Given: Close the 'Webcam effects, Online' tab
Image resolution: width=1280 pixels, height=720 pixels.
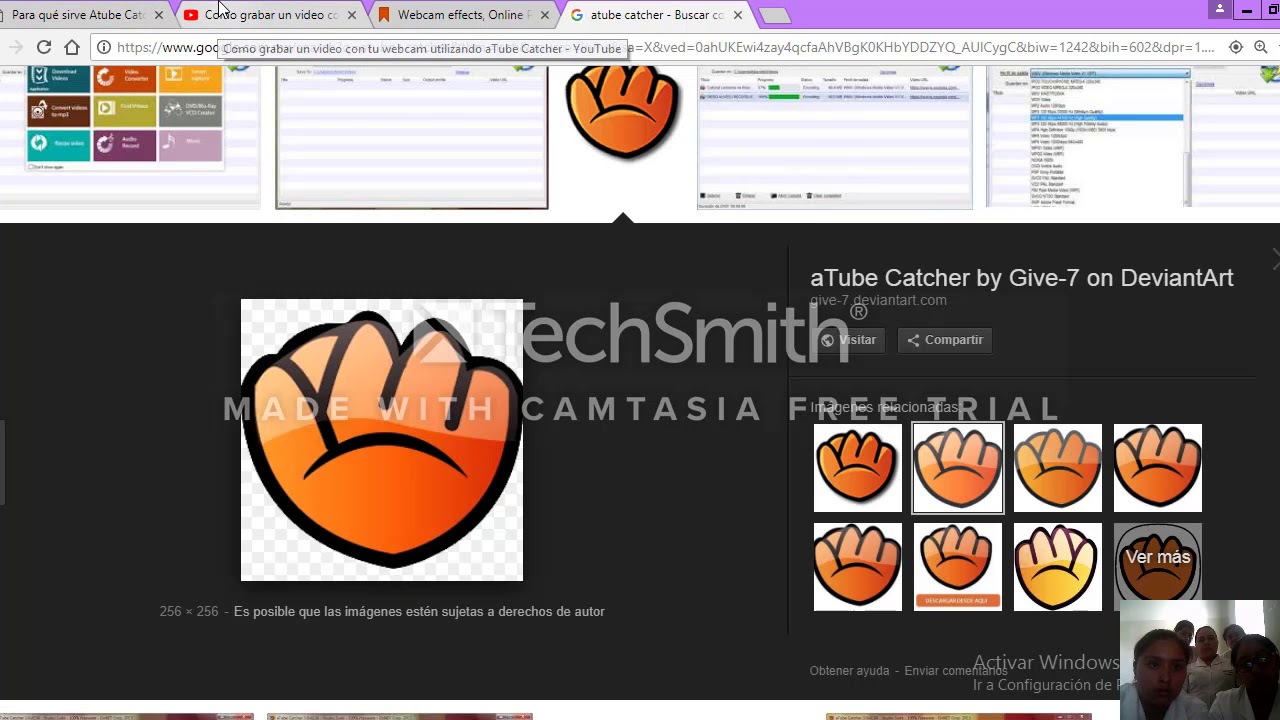Looking at the screenshot, I should pyautogui.click(x=545, y=15).
